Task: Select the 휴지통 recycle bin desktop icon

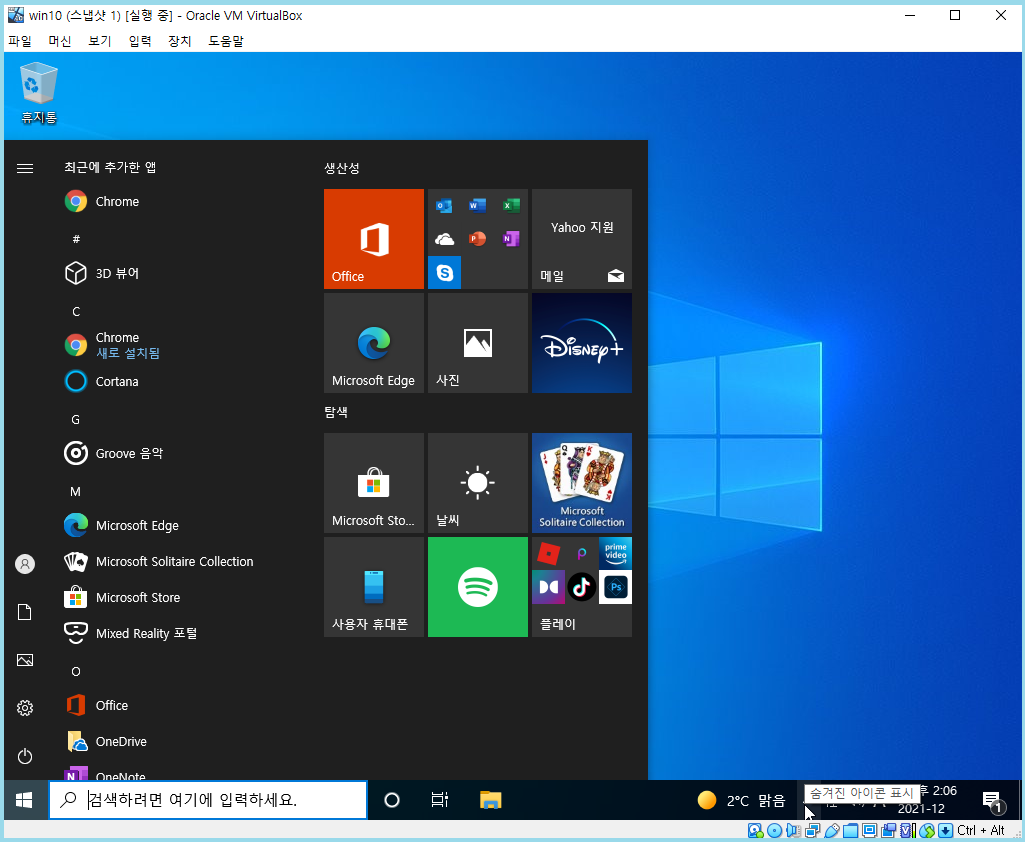Action: [x=39, y=93]
